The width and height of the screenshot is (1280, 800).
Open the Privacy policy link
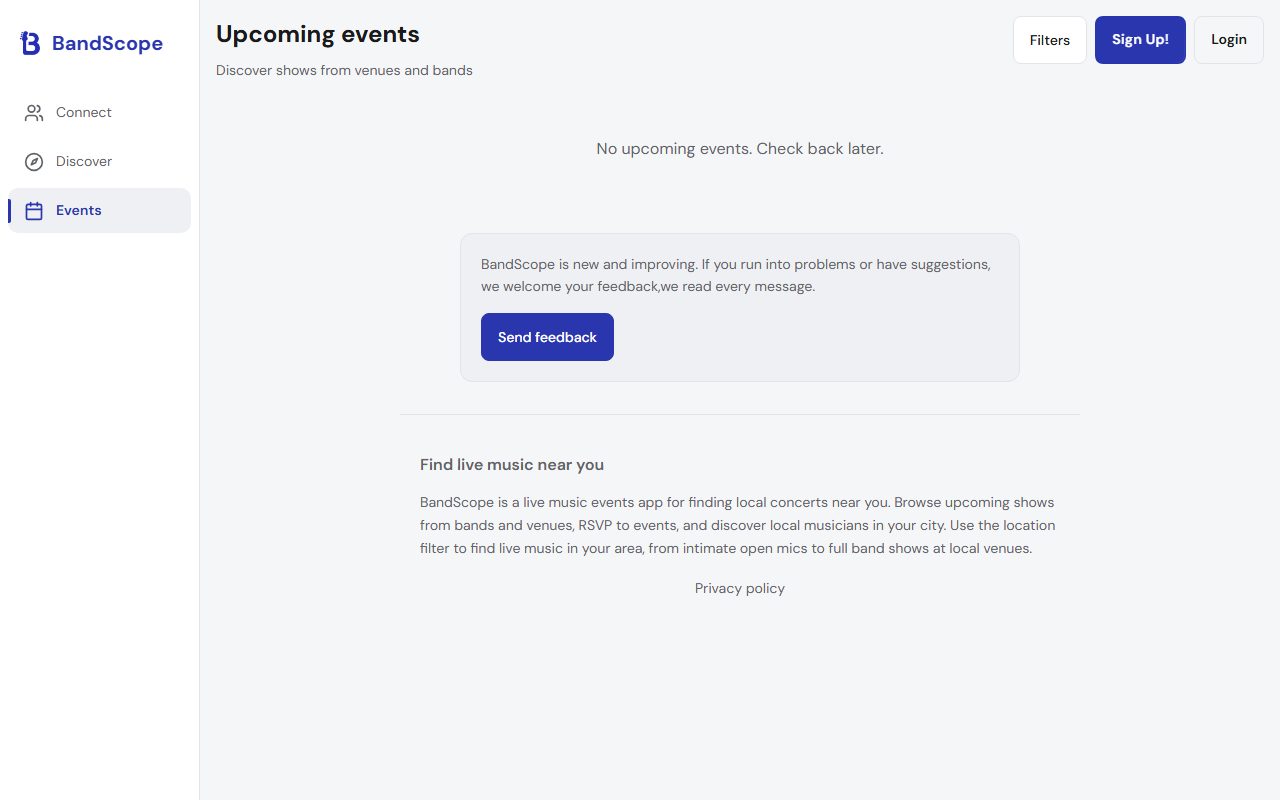tap(740, 588)
